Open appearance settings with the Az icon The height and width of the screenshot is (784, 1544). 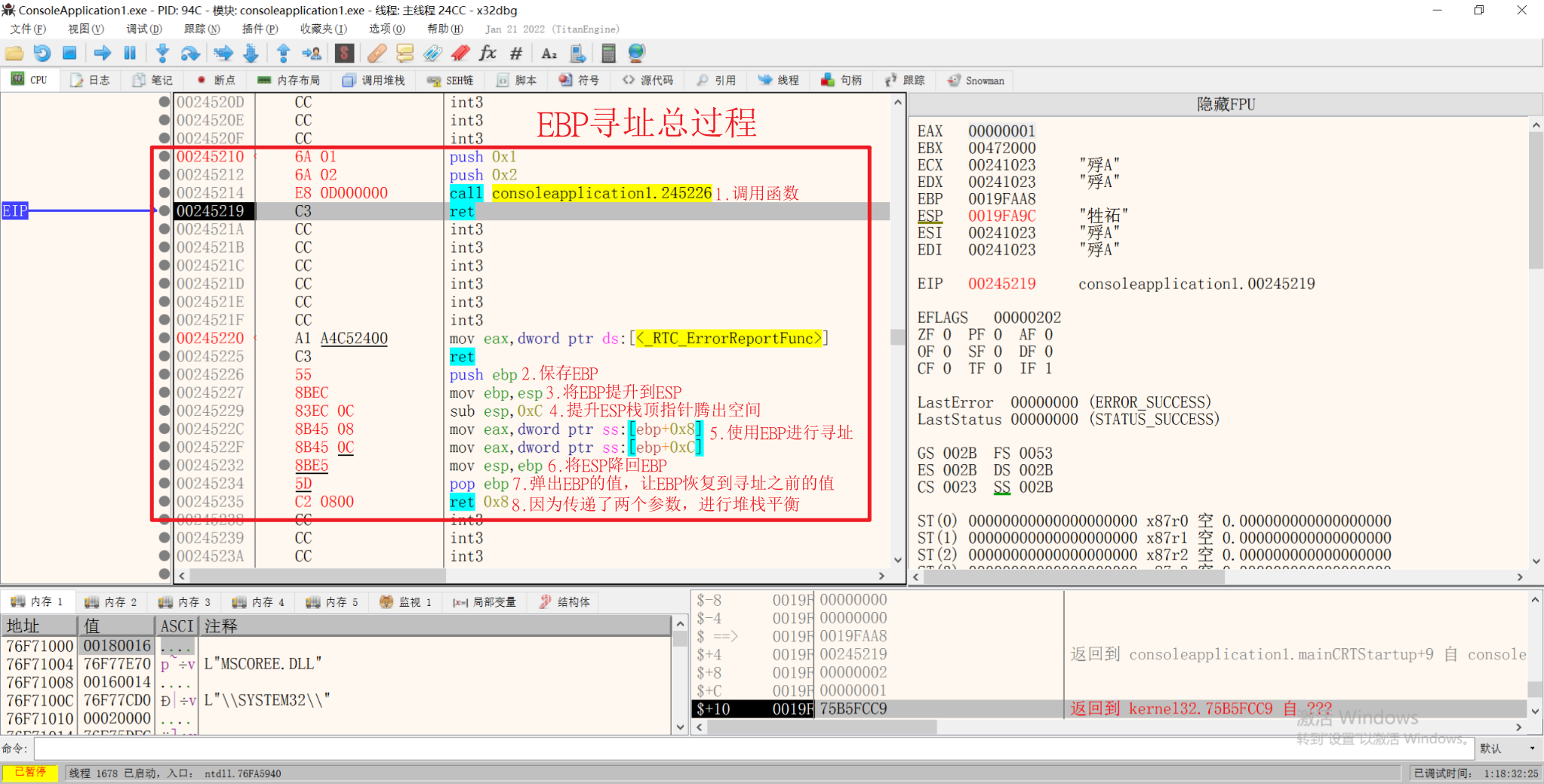pos(549,53)
